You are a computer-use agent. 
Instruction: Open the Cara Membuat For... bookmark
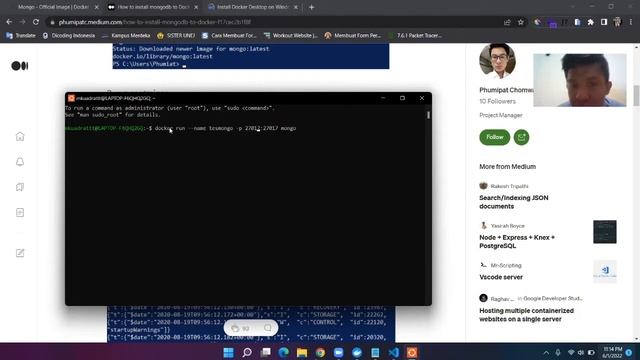click(x=229, y=36)
